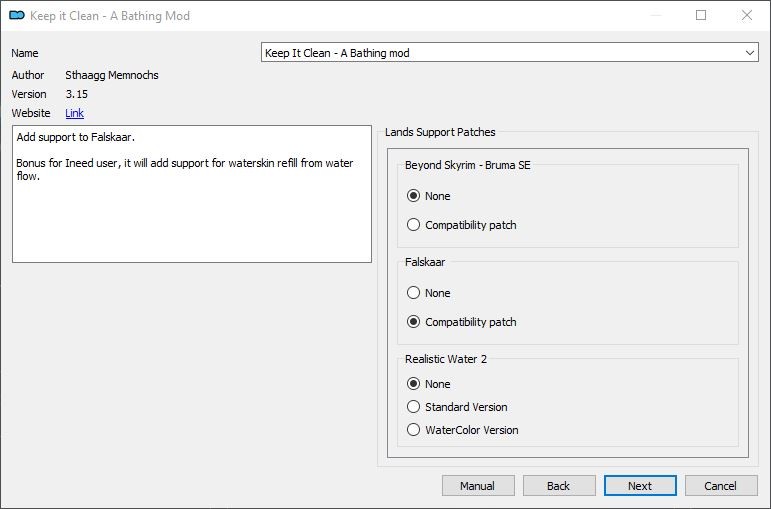Open the Website Link
This screenshot has height=509, width=771.
(74, 113)
